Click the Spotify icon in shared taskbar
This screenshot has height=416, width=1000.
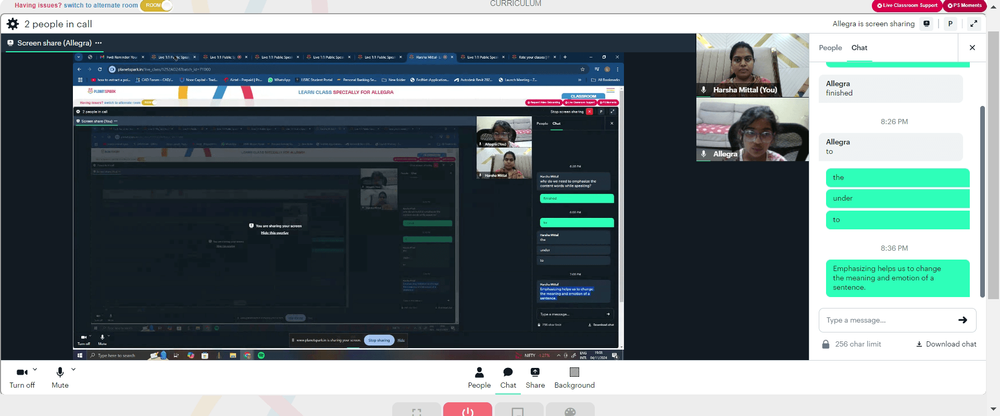(261, 355)
